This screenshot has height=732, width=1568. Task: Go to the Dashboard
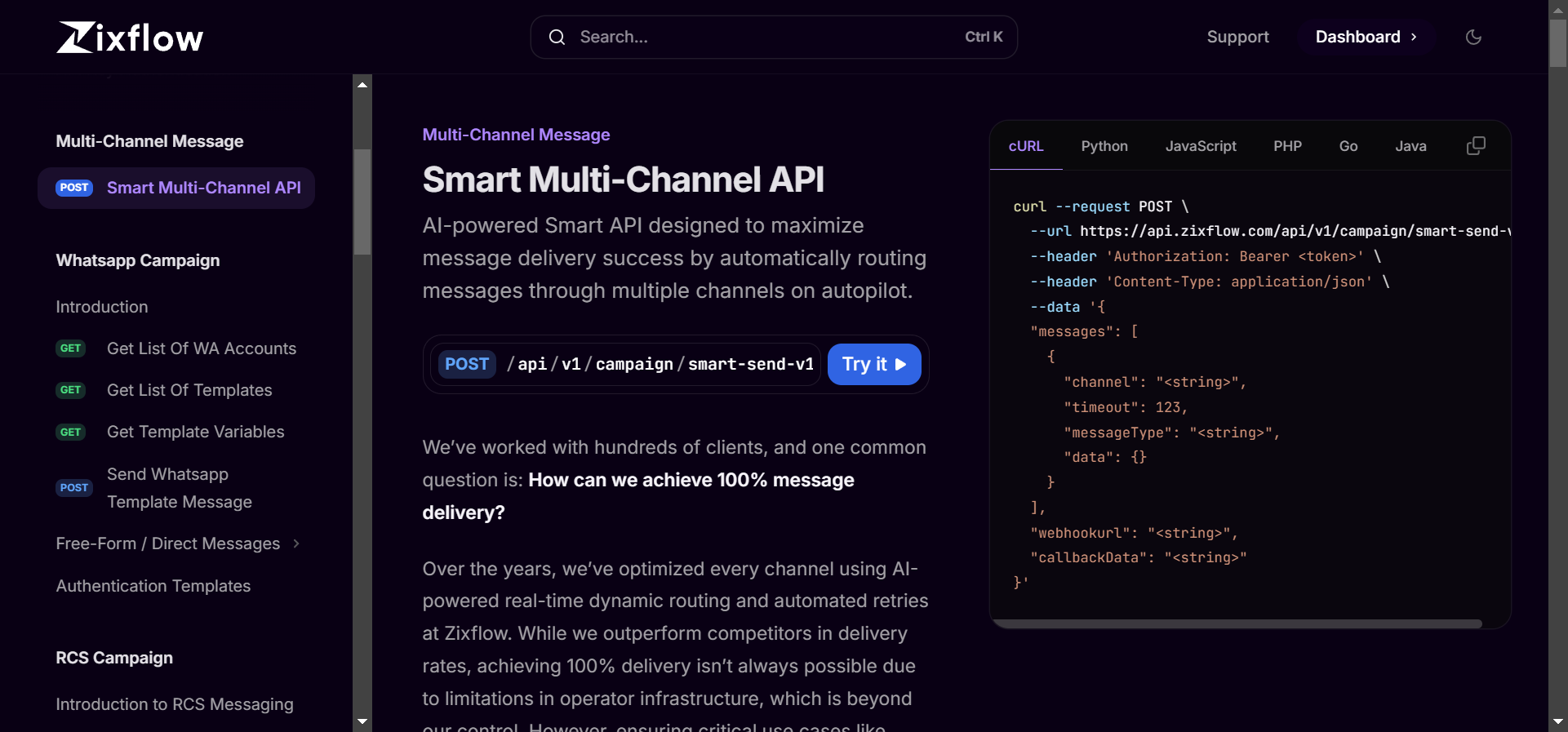click(x=1366, y=37)
